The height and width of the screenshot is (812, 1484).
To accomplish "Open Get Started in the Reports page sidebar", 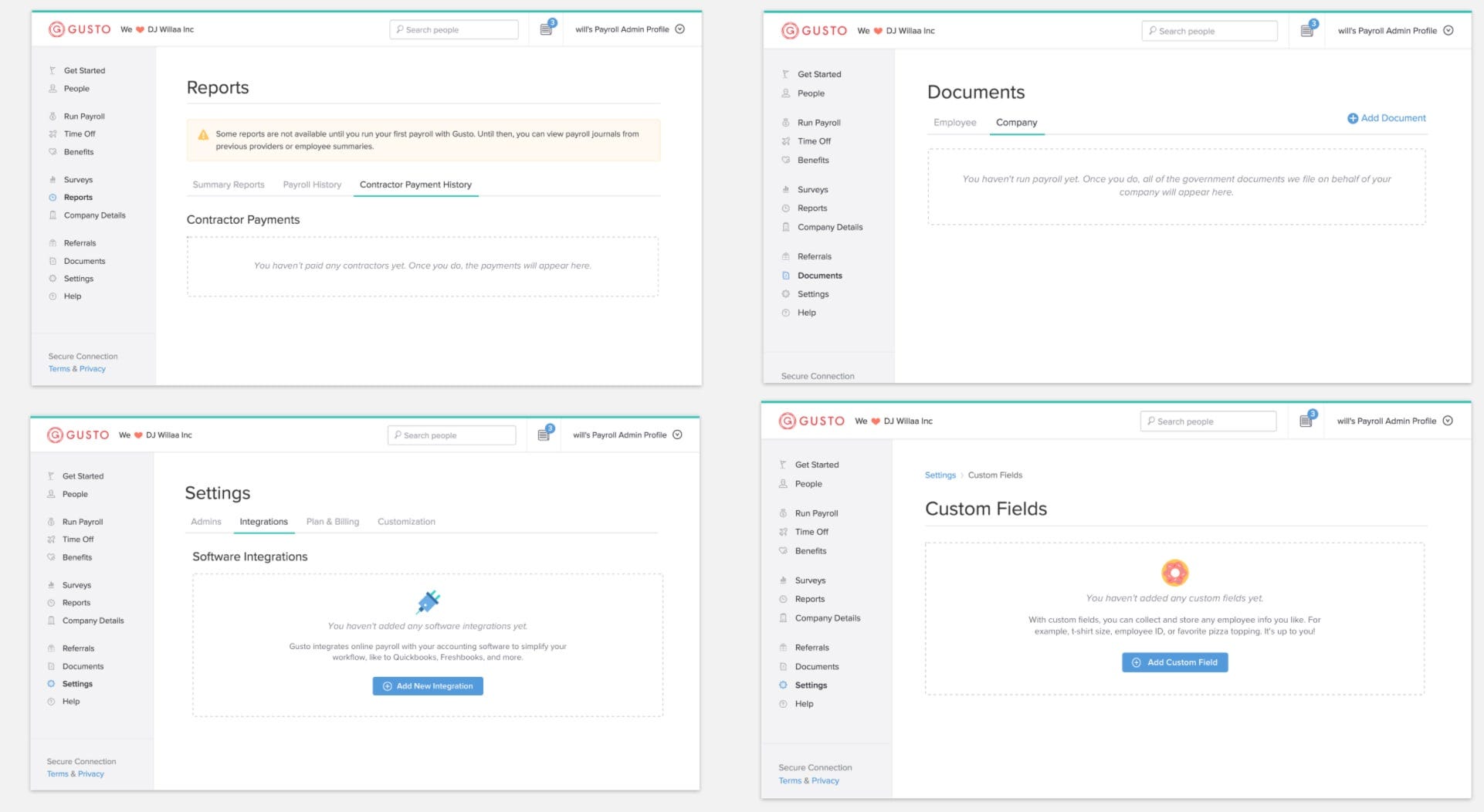I will (x=84, y=70).
